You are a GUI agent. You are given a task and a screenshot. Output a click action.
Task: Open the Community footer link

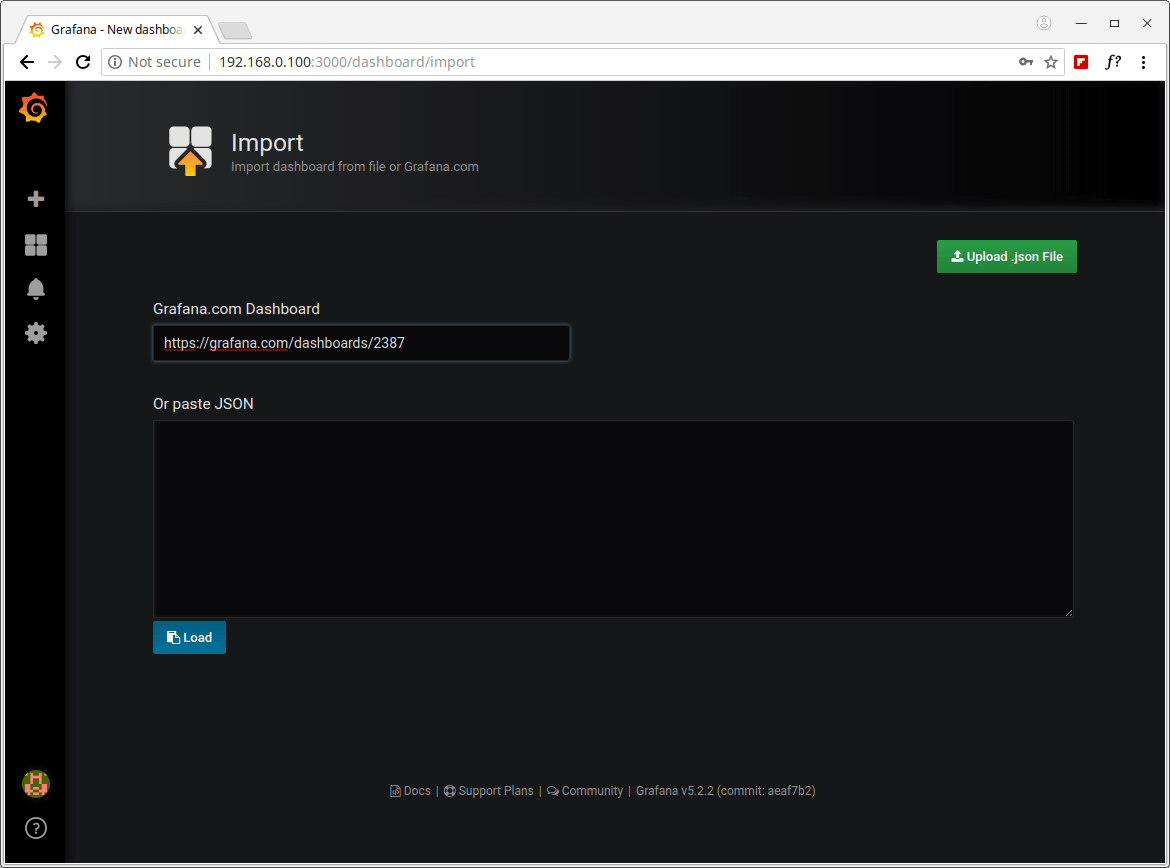[x=585, y=791]
